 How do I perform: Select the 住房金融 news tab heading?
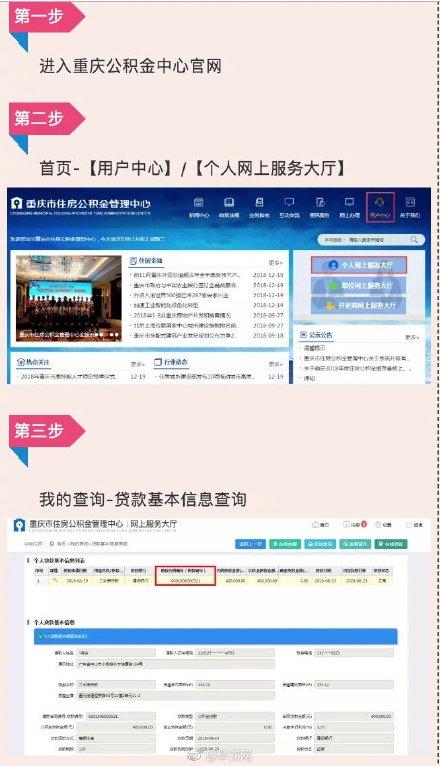(146, 261)
